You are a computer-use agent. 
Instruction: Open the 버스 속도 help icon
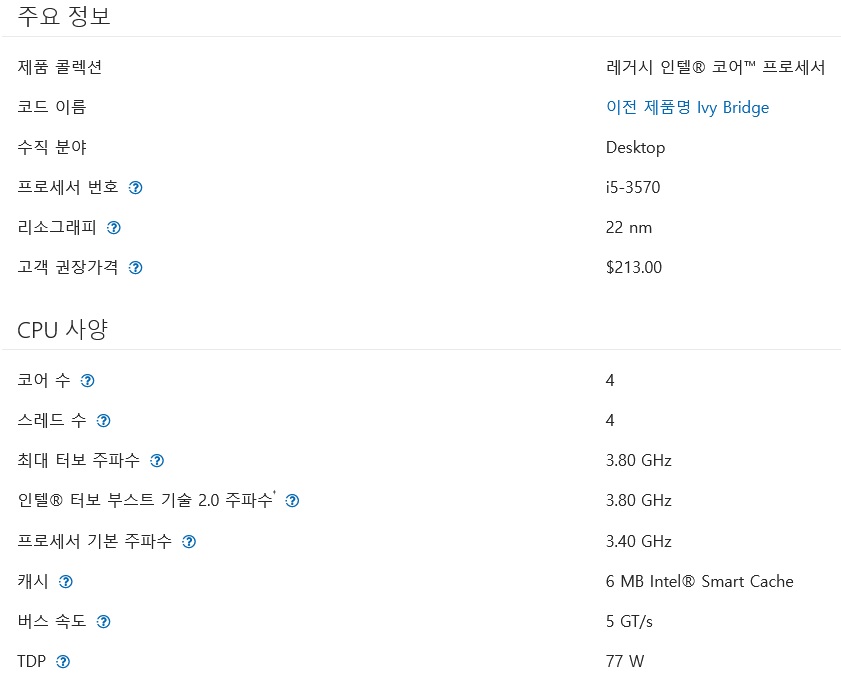[x=103, y=622]
